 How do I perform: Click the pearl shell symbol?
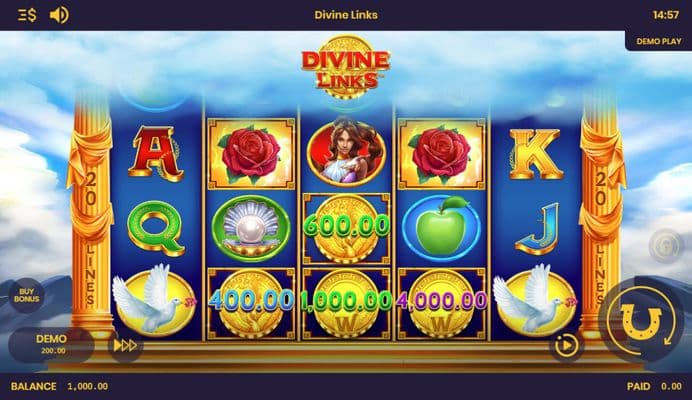click(251, 228)
